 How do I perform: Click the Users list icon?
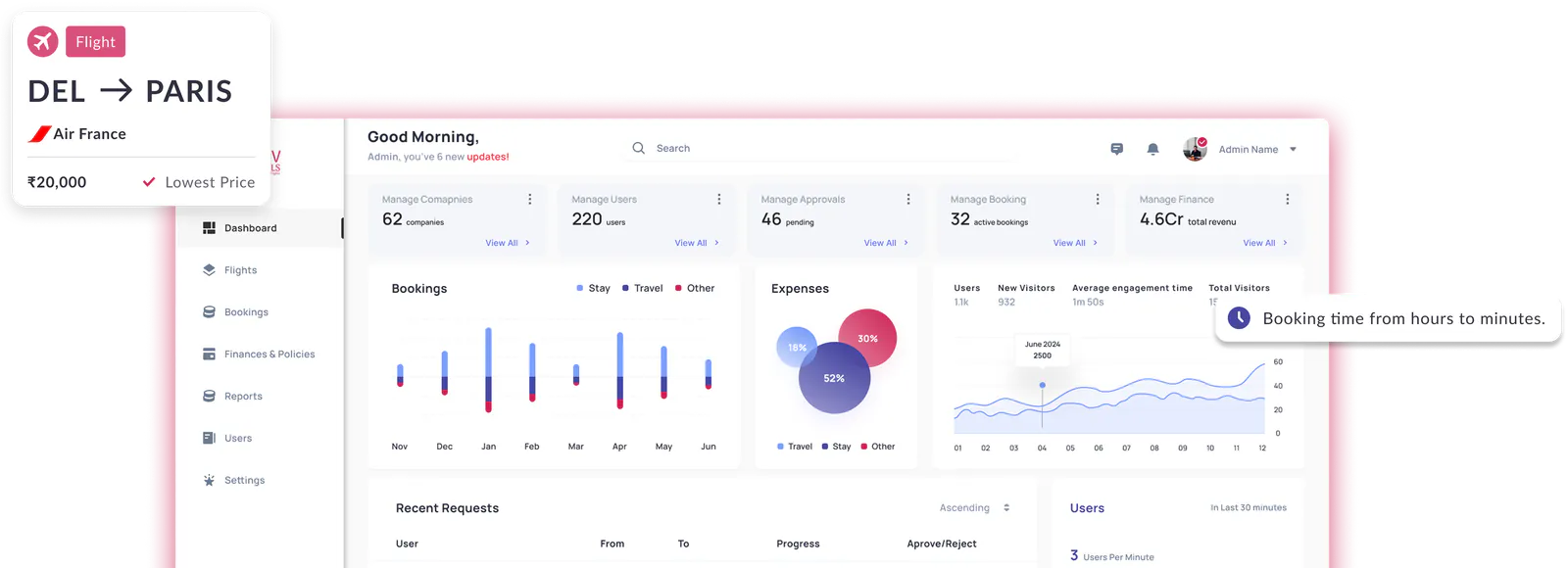(x=209, y=439)
